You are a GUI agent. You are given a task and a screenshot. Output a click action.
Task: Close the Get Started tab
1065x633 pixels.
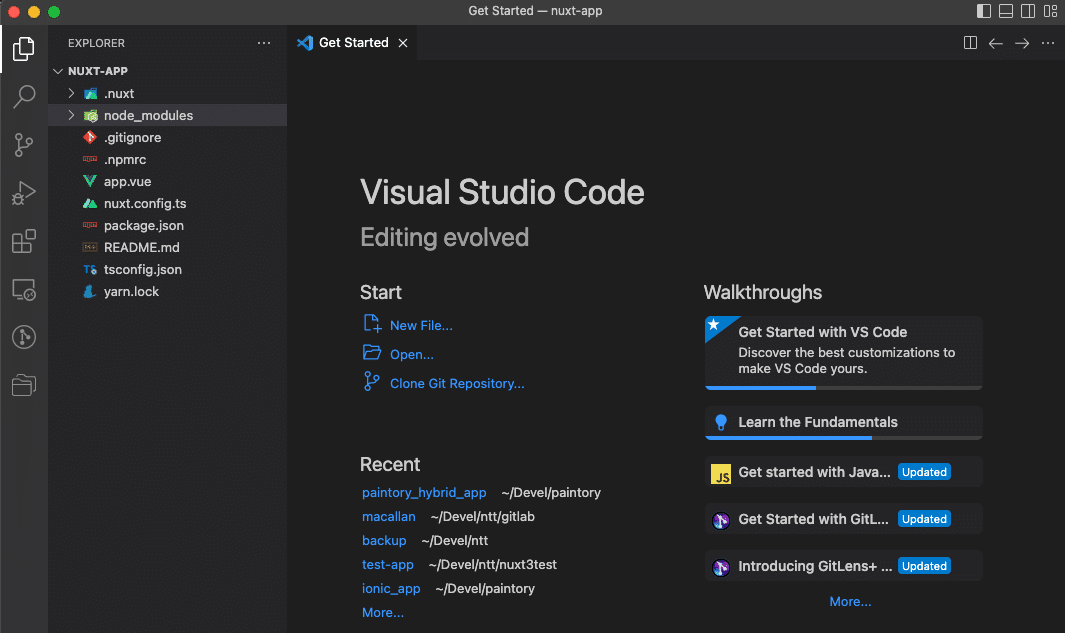(x=403, y=43)
